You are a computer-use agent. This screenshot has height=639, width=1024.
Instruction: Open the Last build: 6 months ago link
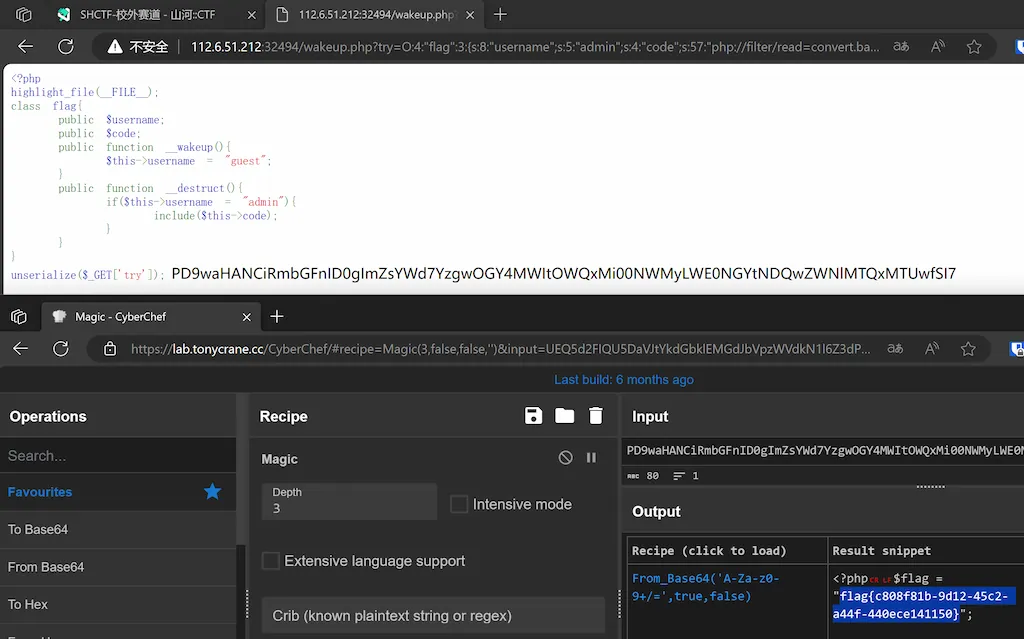coord(624,379)
